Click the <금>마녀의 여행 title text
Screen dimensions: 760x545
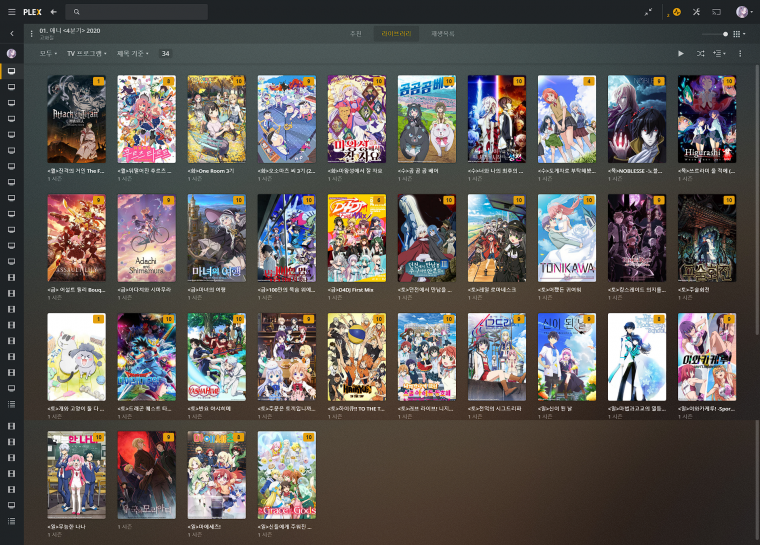point(206,289)
